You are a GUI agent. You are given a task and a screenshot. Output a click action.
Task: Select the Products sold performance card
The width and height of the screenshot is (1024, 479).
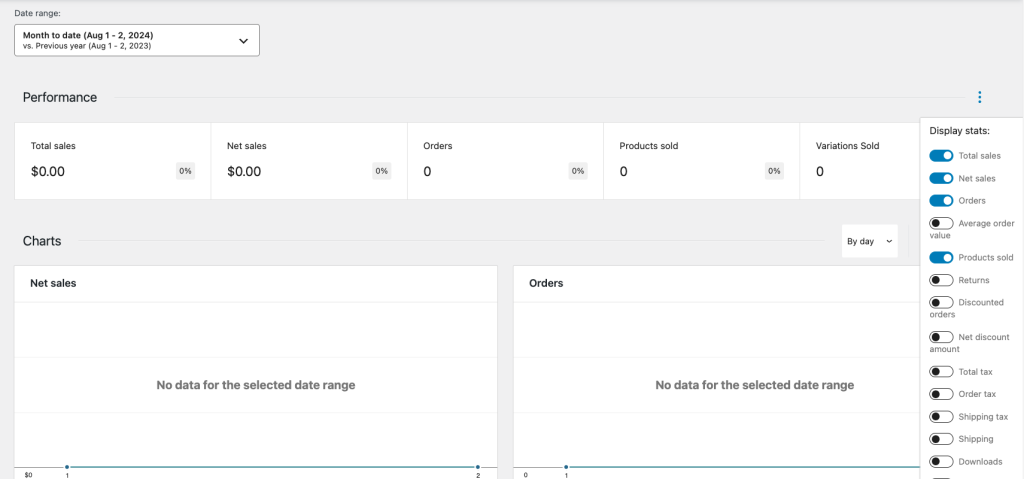[700, 160]
